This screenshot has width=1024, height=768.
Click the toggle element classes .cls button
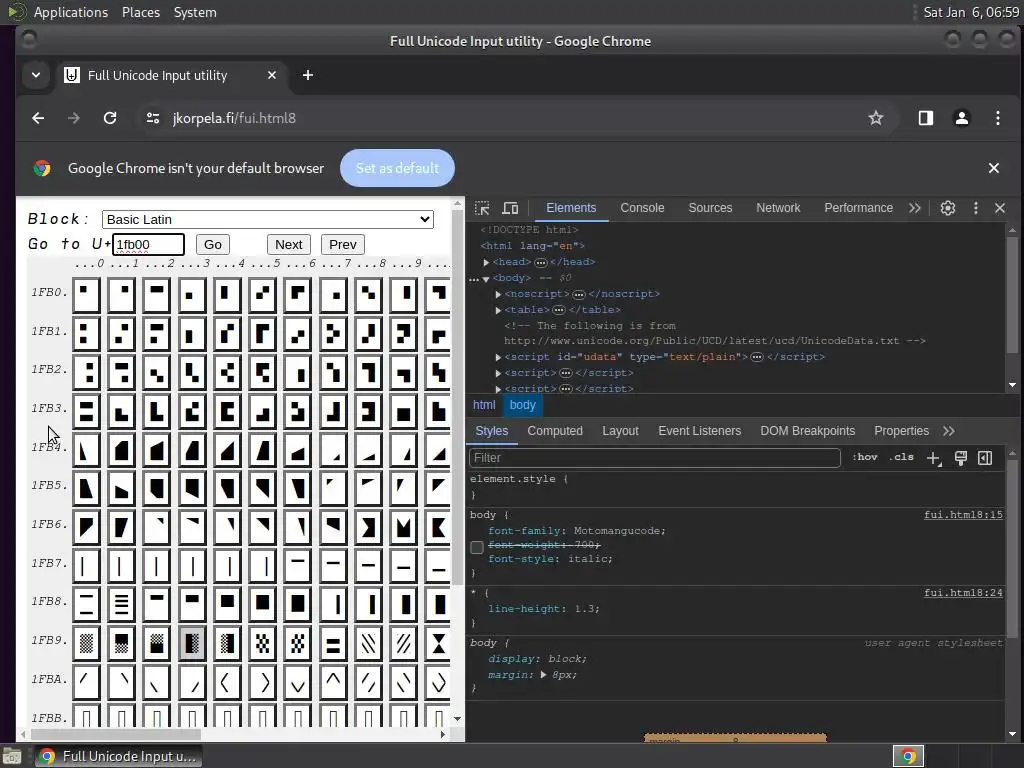coord(901,457)
